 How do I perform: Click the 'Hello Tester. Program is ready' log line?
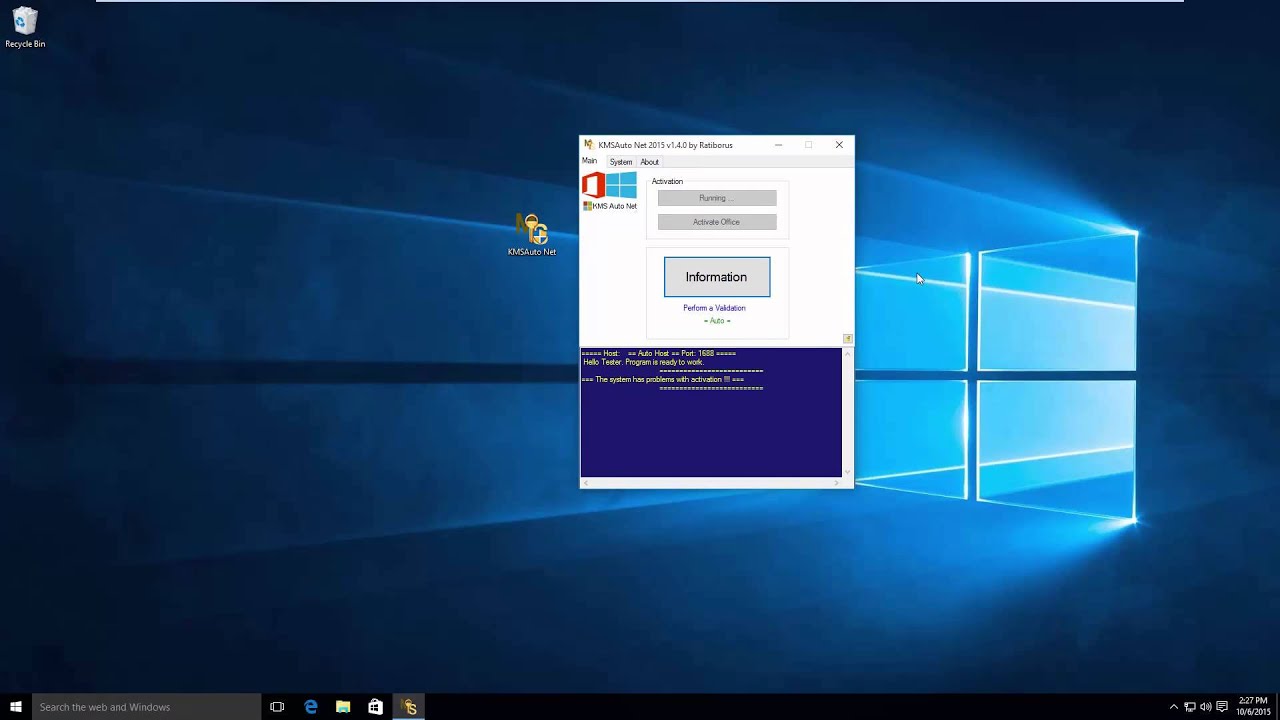pos(644,362)
